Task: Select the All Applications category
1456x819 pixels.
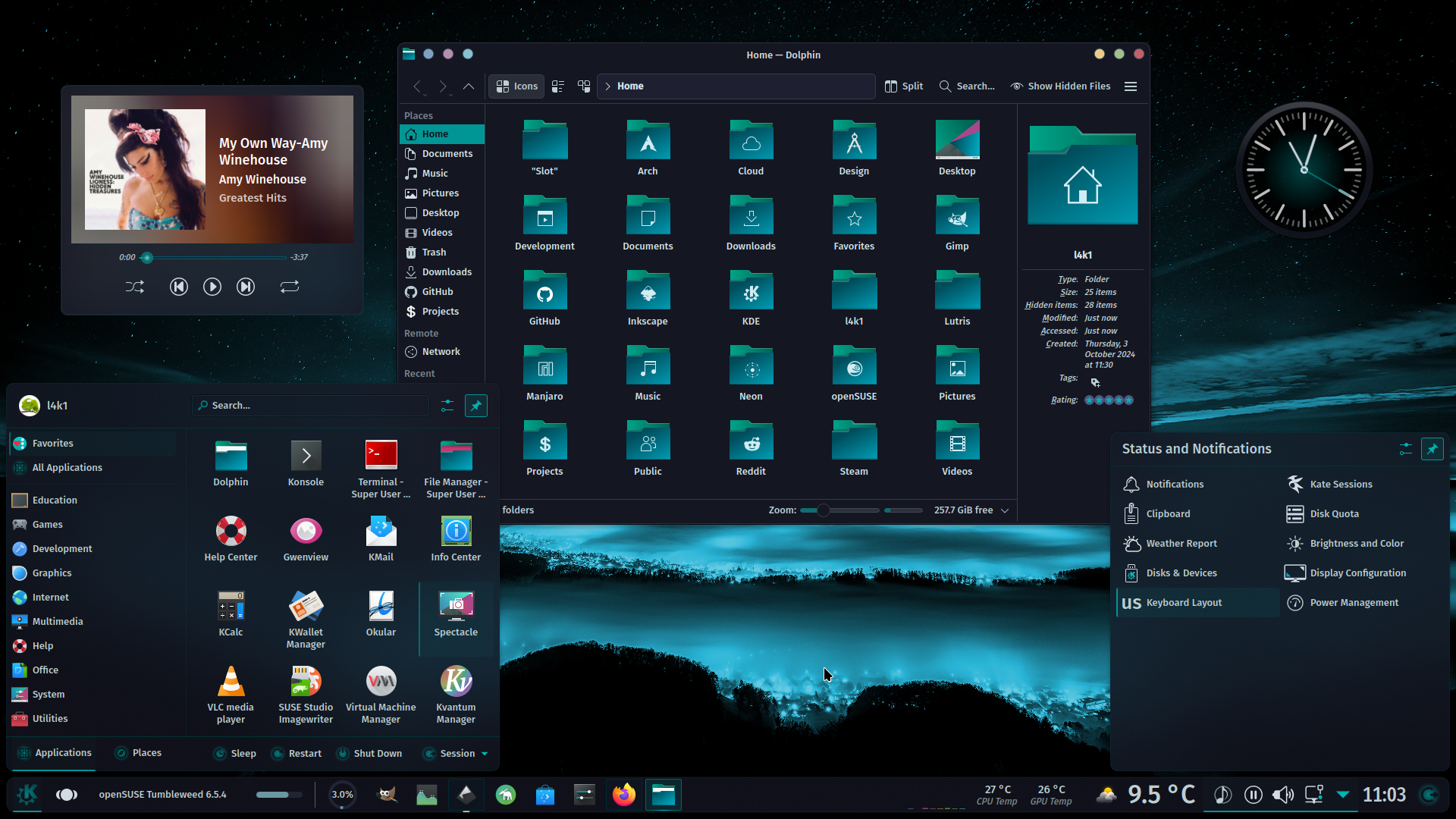Action: coord(93,468)
